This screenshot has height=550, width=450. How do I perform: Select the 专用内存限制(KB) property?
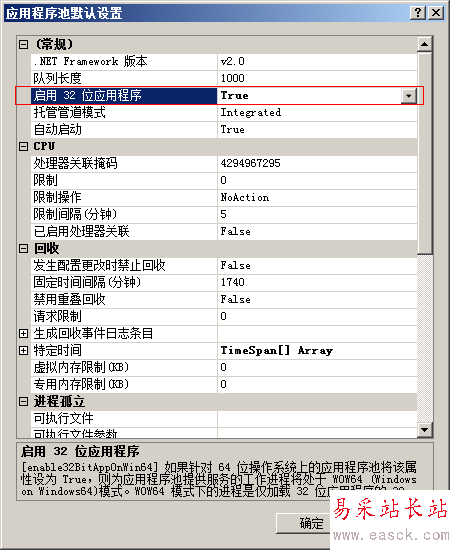(124, 384)
